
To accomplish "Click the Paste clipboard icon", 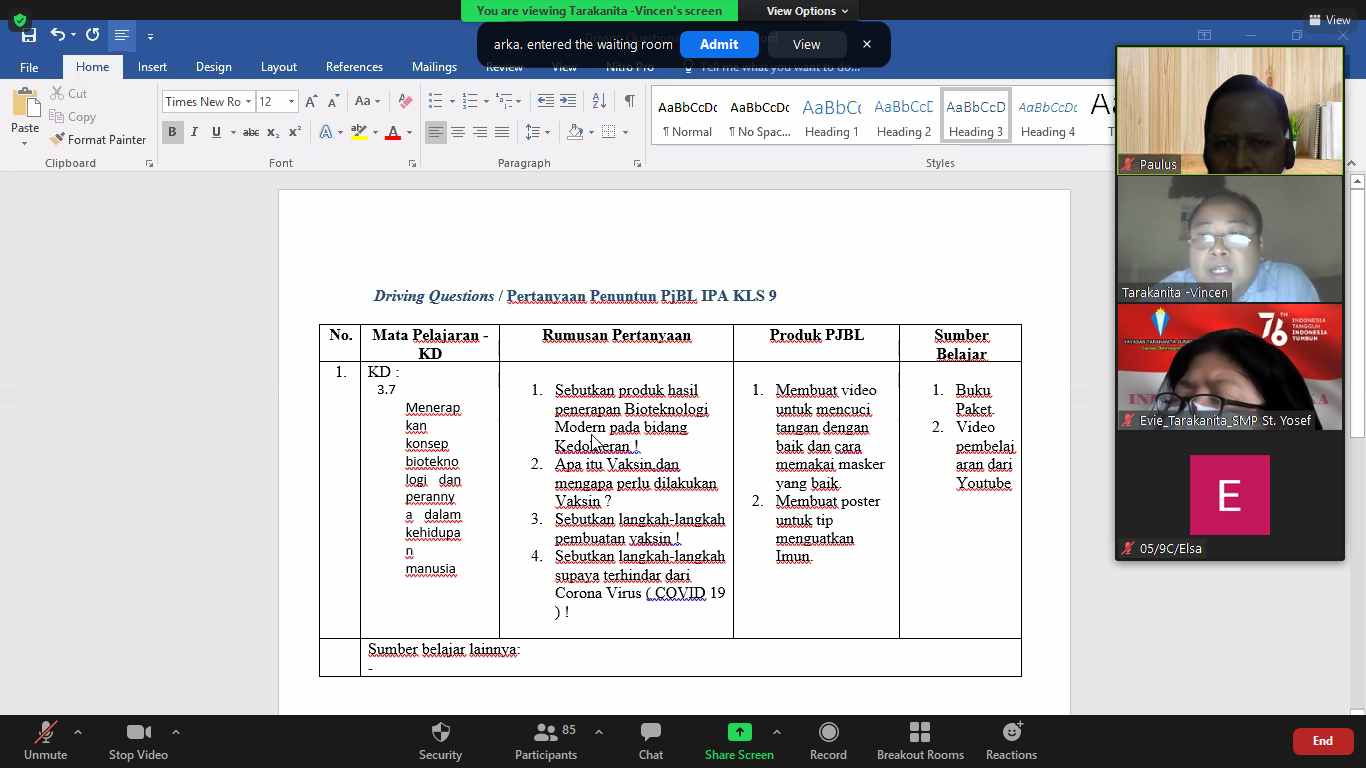I will 25,103.
